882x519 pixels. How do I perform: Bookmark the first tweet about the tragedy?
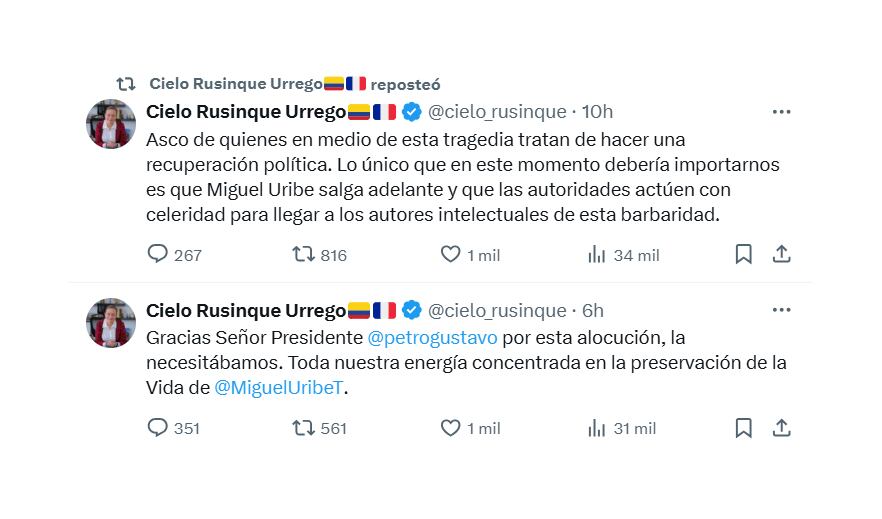pyautogui.click(x=743, y=254)
